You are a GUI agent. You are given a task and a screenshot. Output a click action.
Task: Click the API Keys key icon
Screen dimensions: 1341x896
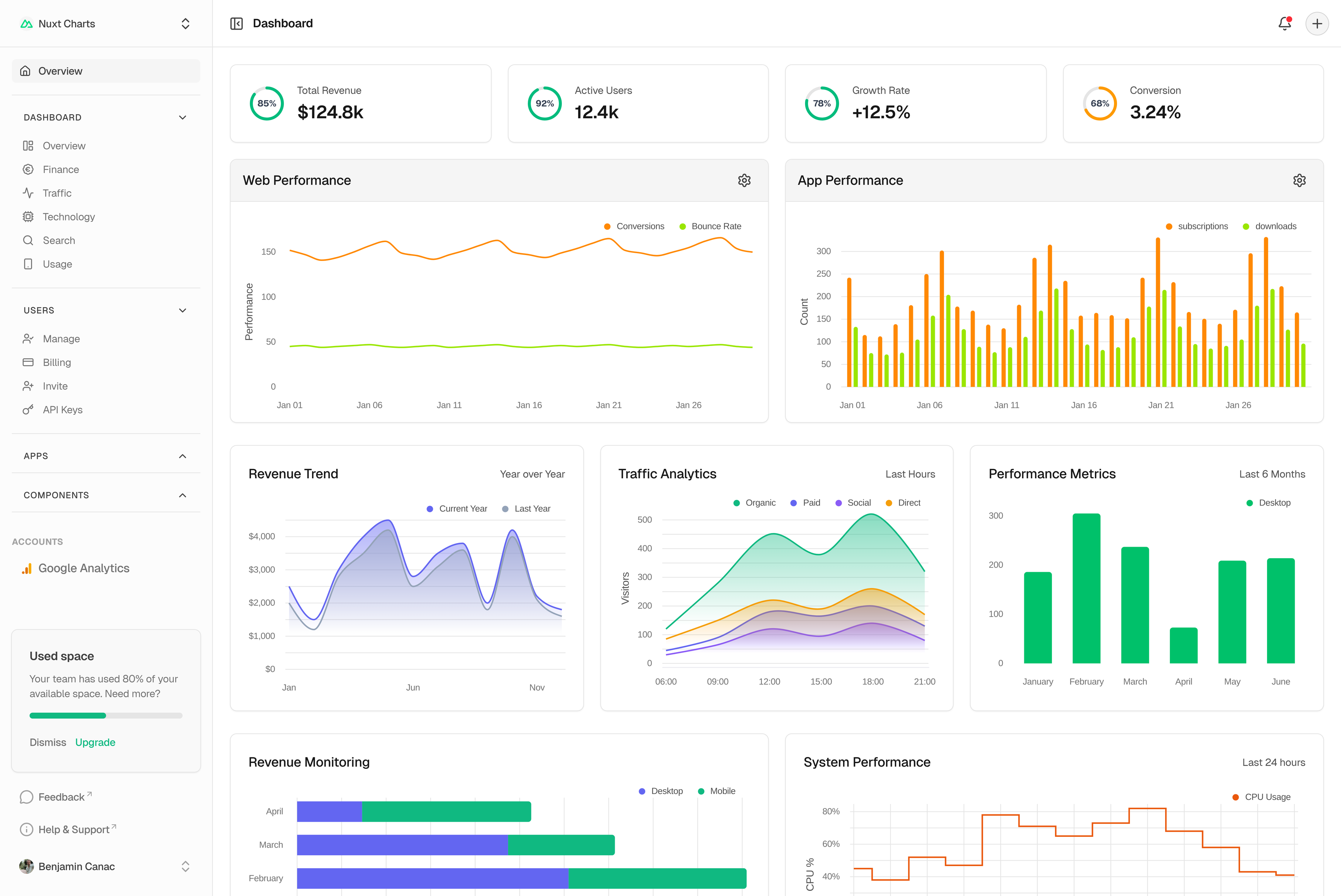click(28, 410)
